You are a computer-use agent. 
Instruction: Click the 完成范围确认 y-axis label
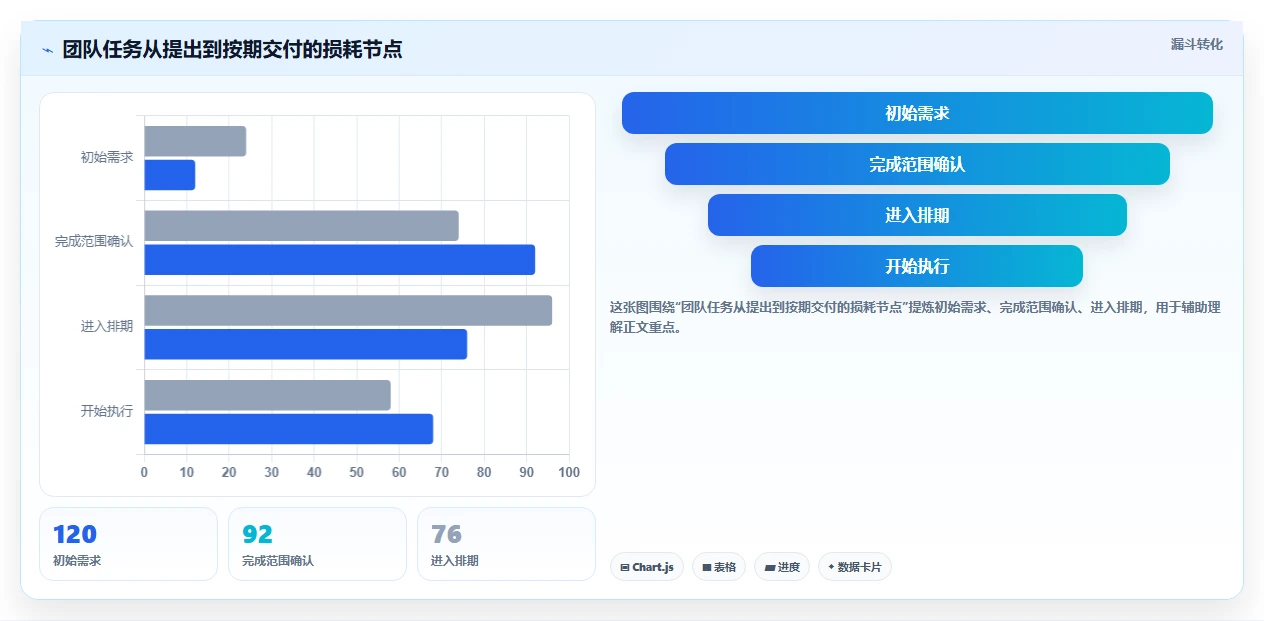click(x=94, y=241)
